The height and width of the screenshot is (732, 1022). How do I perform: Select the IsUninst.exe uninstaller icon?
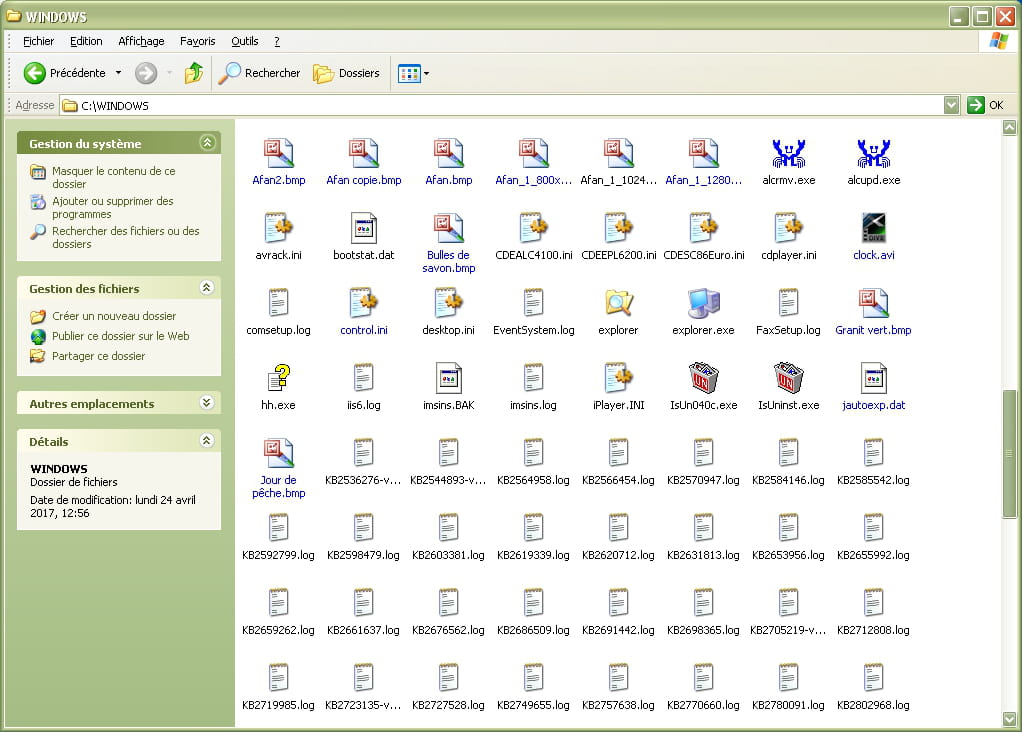coord(788,379)
